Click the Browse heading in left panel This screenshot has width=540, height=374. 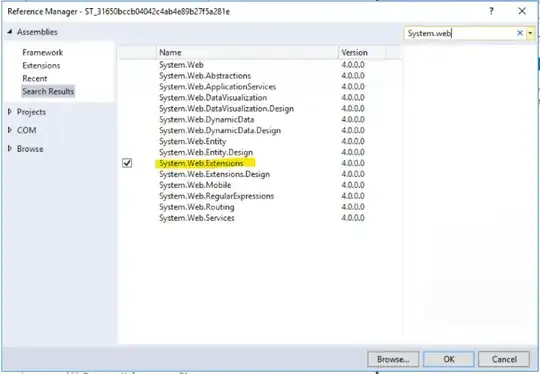[30, 149]
